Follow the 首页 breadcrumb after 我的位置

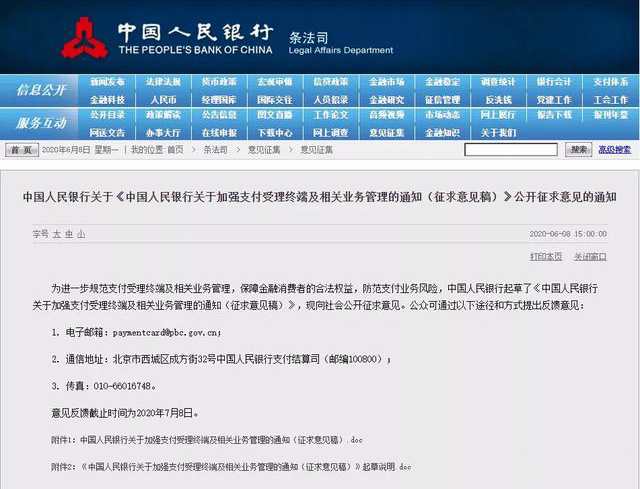176,150
